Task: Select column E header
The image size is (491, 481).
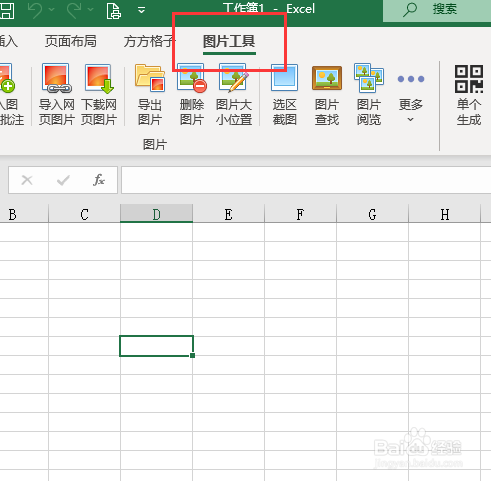Action: (228, 213)
